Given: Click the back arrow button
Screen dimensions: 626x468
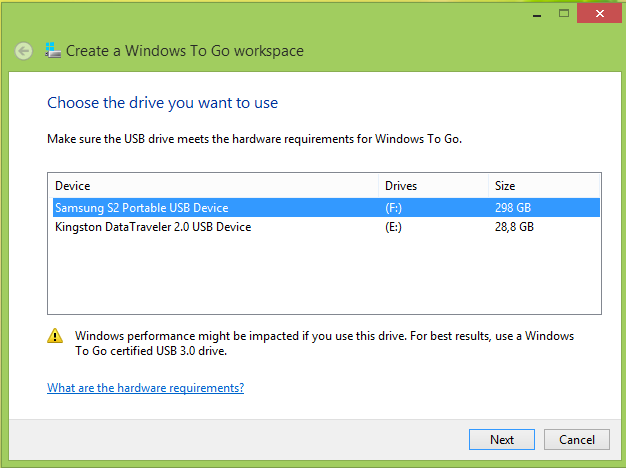Looking at the screenshot, I should (24, 51).
